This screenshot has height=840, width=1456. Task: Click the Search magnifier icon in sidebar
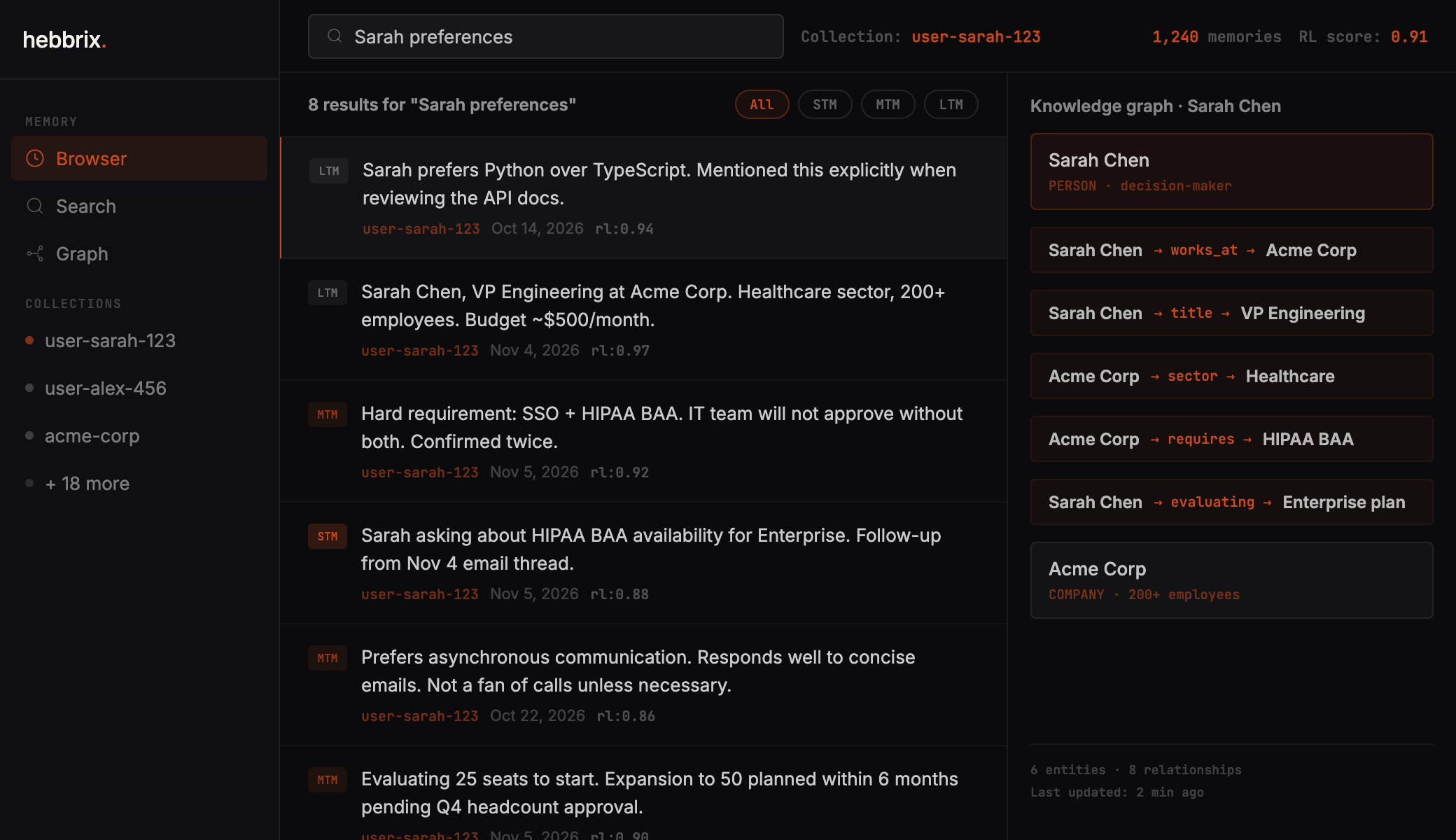(35, 206)
